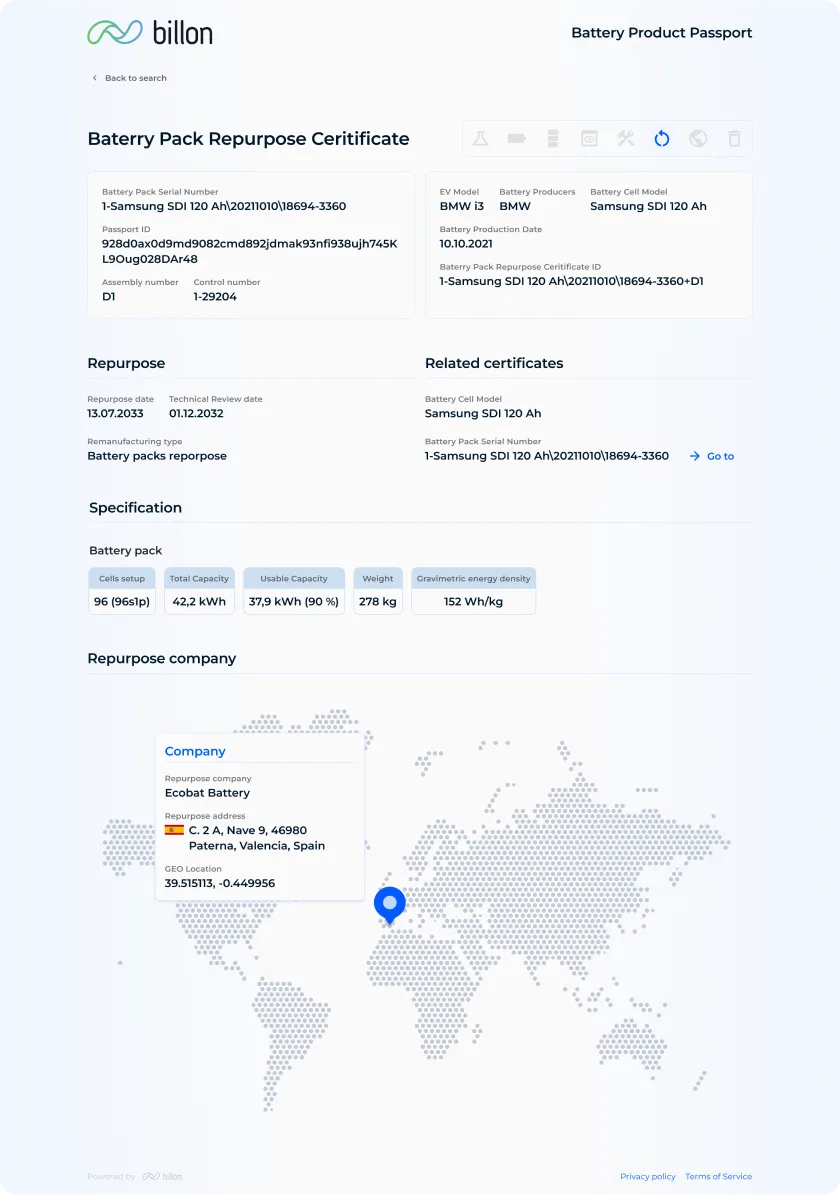Click battery production date 10.10.2021
Image resolution: width=840 pixels, height=1195 pixels.
466,244
